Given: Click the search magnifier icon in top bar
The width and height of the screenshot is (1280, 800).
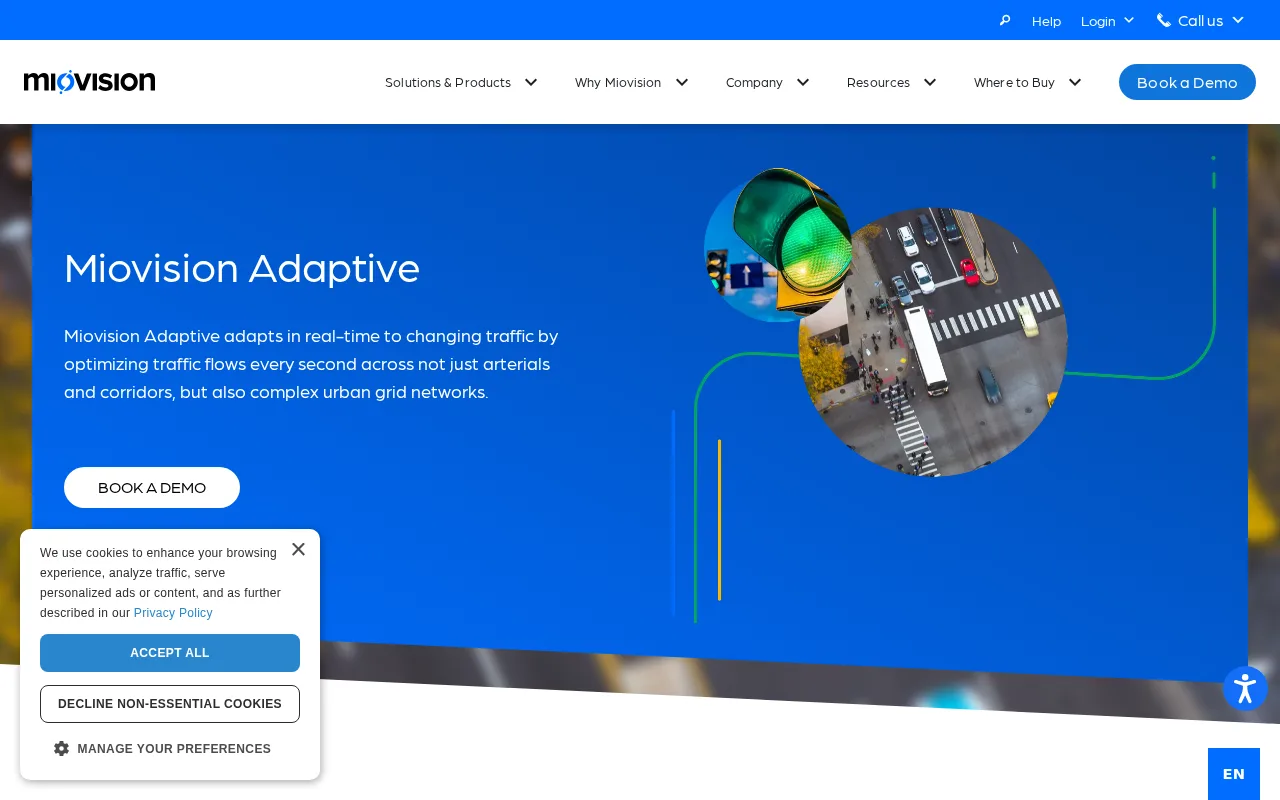Looking at the screenshot, I should (x=1005, y=20).
